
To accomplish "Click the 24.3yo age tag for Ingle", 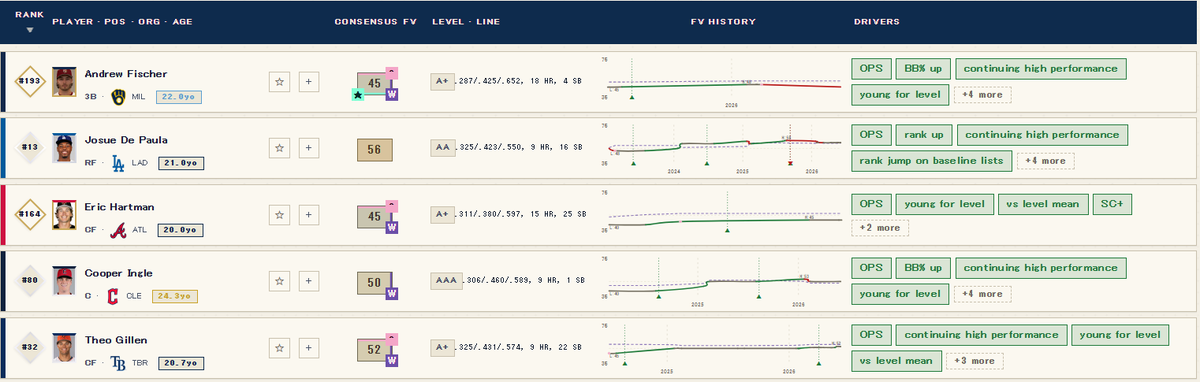I will [x=175, y=296].
